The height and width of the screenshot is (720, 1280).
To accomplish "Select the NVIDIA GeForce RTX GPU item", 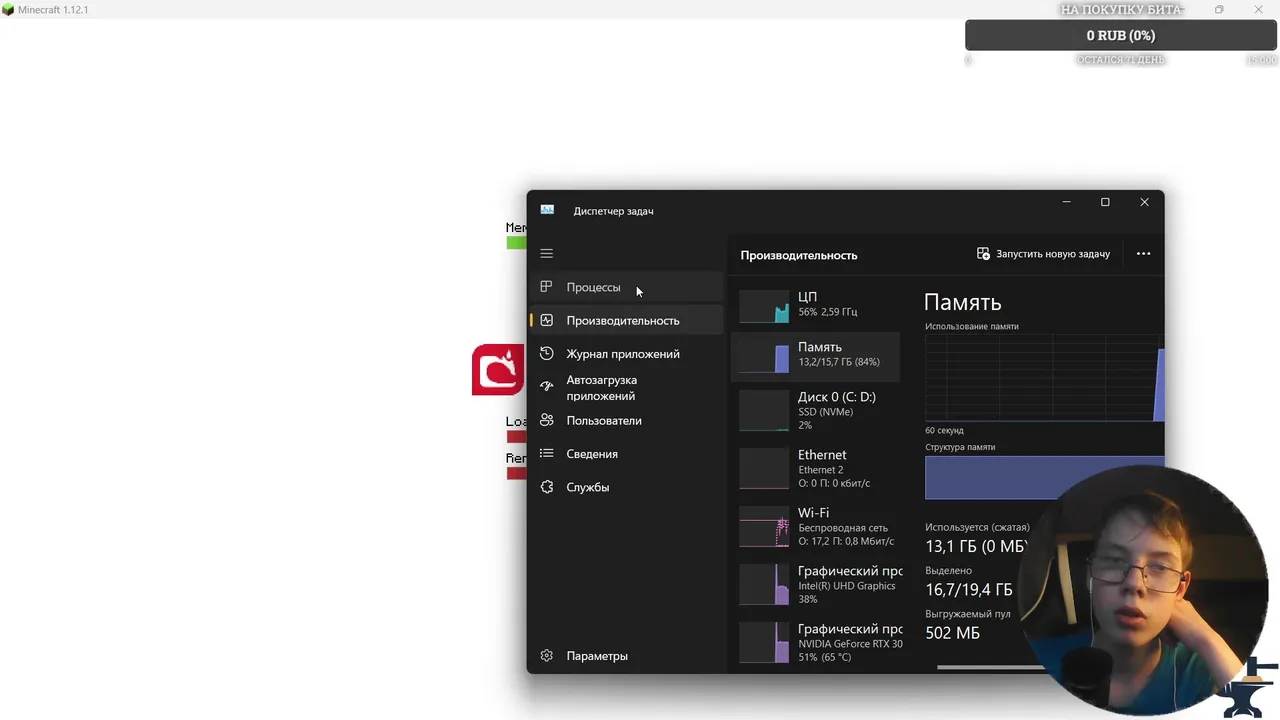I will (816, 643).
